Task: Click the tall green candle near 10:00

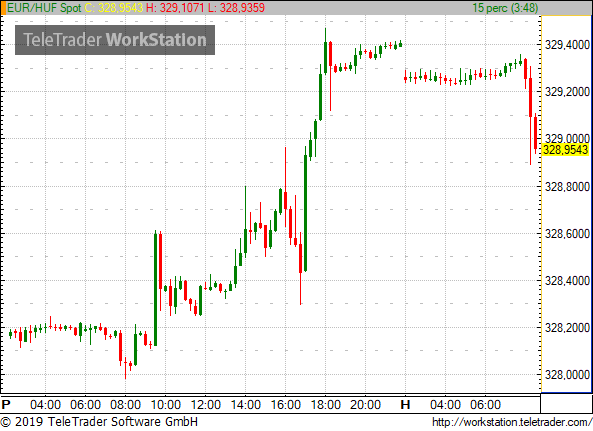Action: pyautogui.click(x=155, y=289)
